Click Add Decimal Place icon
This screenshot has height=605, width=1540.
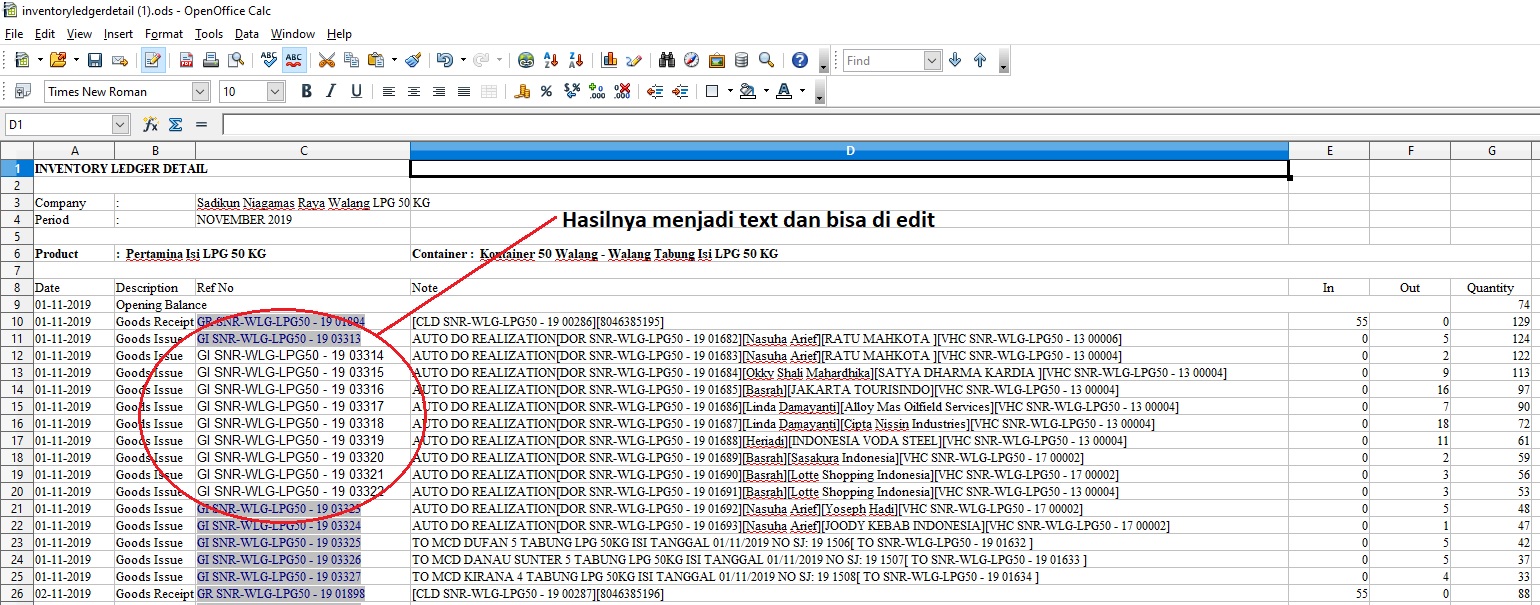[x=597, y=91]
